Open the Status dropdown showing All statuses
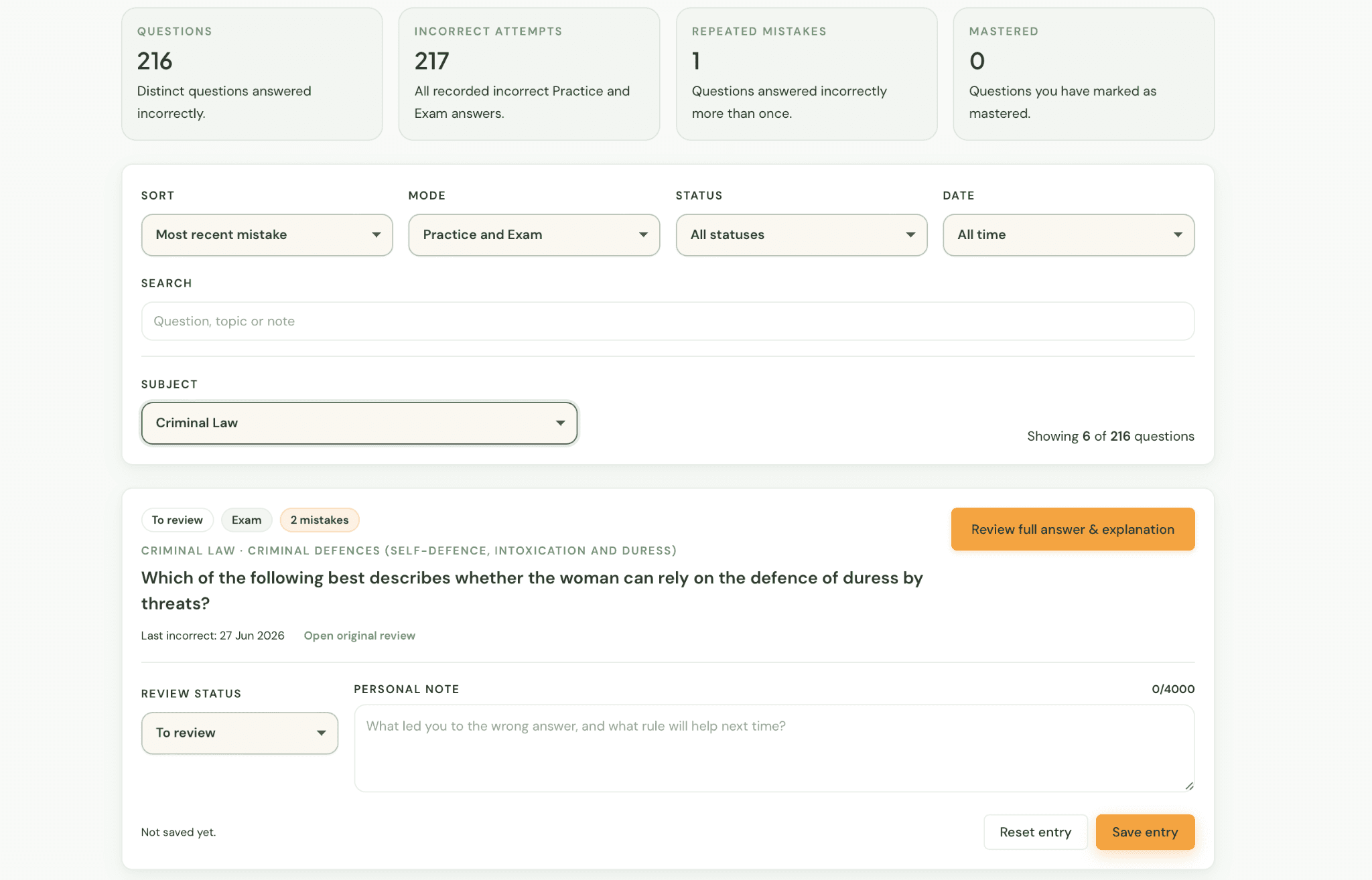Viewport: 1372px width, 880px height. 801,235
